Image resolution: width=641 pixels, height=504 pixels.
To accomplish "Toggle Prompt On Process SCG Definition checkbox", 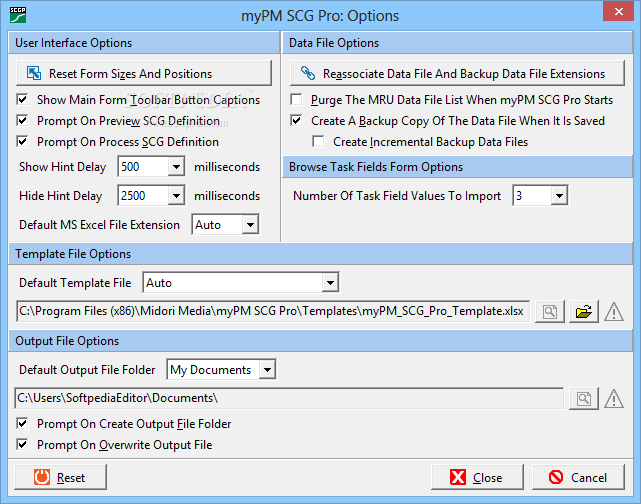I will tap(22, 141).
